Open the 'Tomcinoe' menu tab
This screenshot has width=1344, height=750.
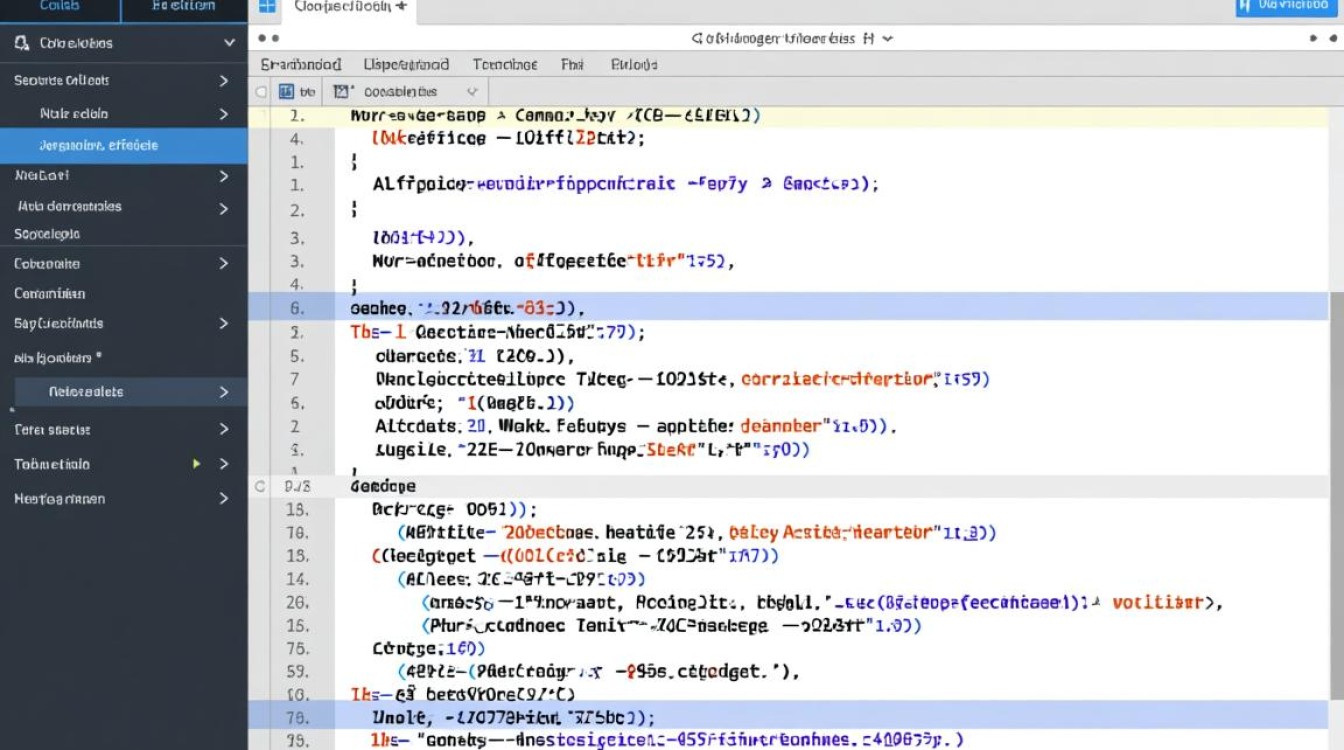pyautogui.click(x=505, y=64)
